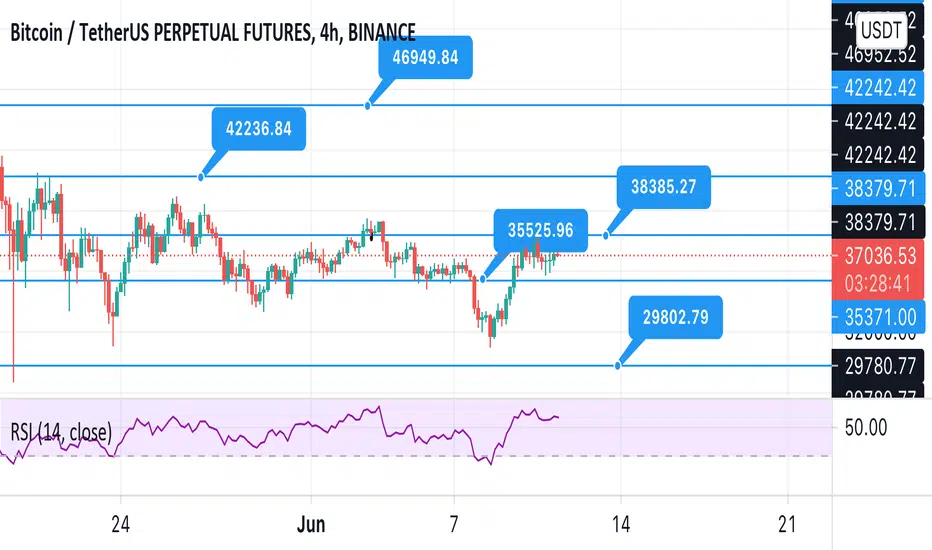Click the black 29780.77 price axis label
Image resolution: width=932 pixels, height=550 pixels.
[x=880, y=365]
